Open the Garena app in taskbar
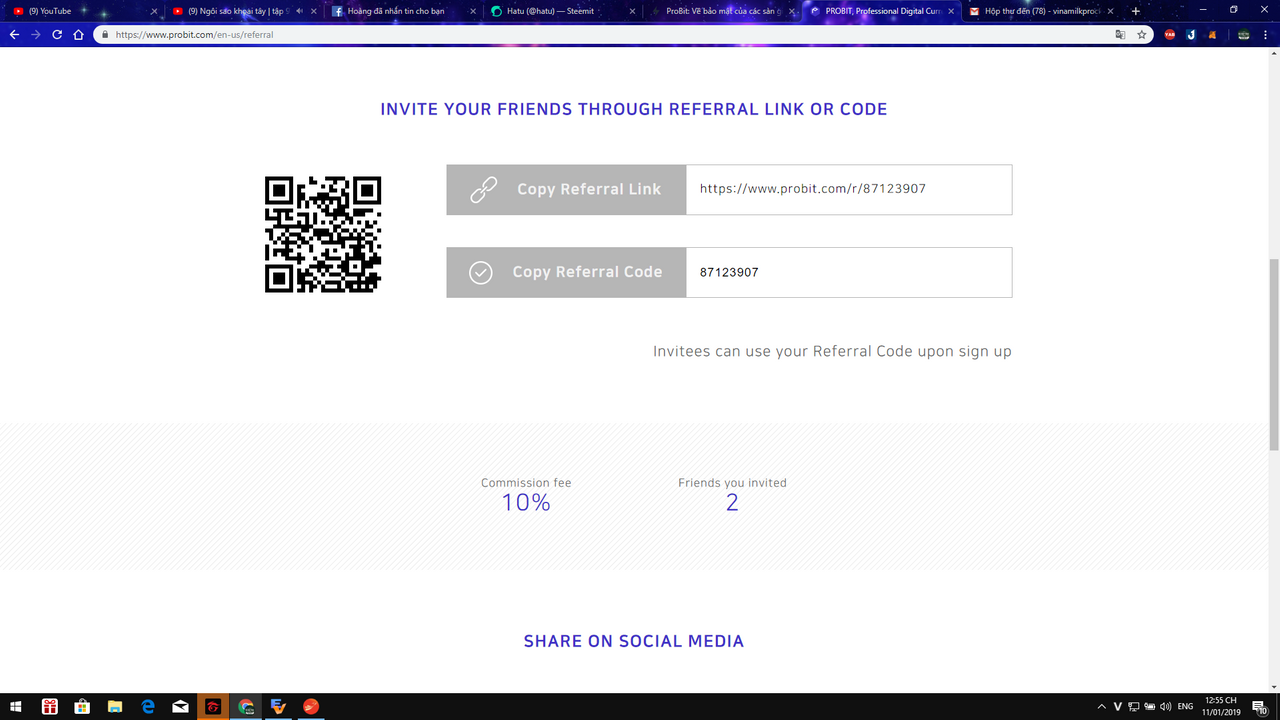1280x720 pixels. 213,707
